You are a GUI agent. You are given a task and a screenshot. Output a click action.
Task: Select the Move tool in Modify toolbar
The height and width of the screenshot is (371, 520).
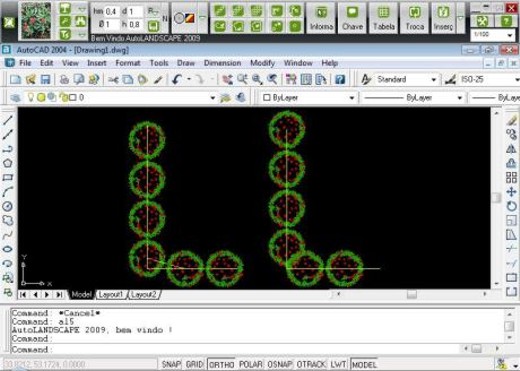click(x=511, y=192)
